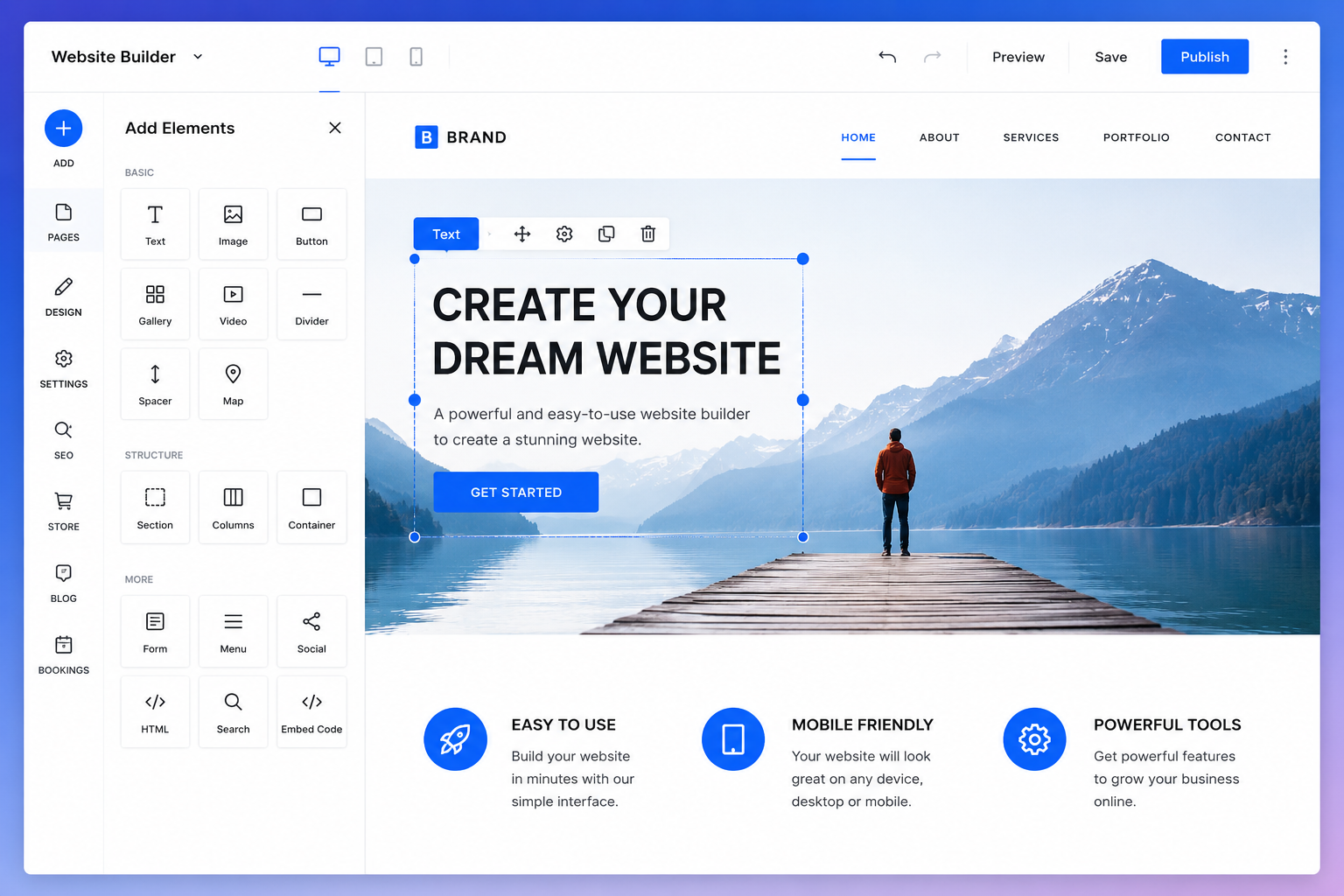Click the Text label on element toolbar
1344x896 pixels.
click(446, 234)
